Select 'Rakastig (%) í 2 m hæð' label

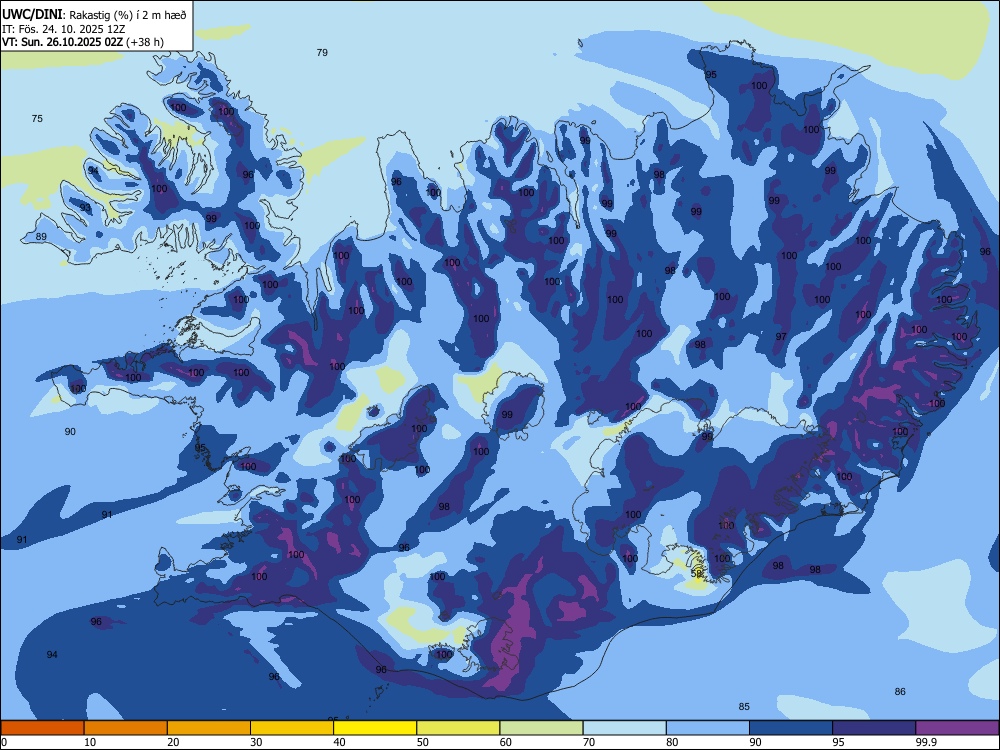128,15
